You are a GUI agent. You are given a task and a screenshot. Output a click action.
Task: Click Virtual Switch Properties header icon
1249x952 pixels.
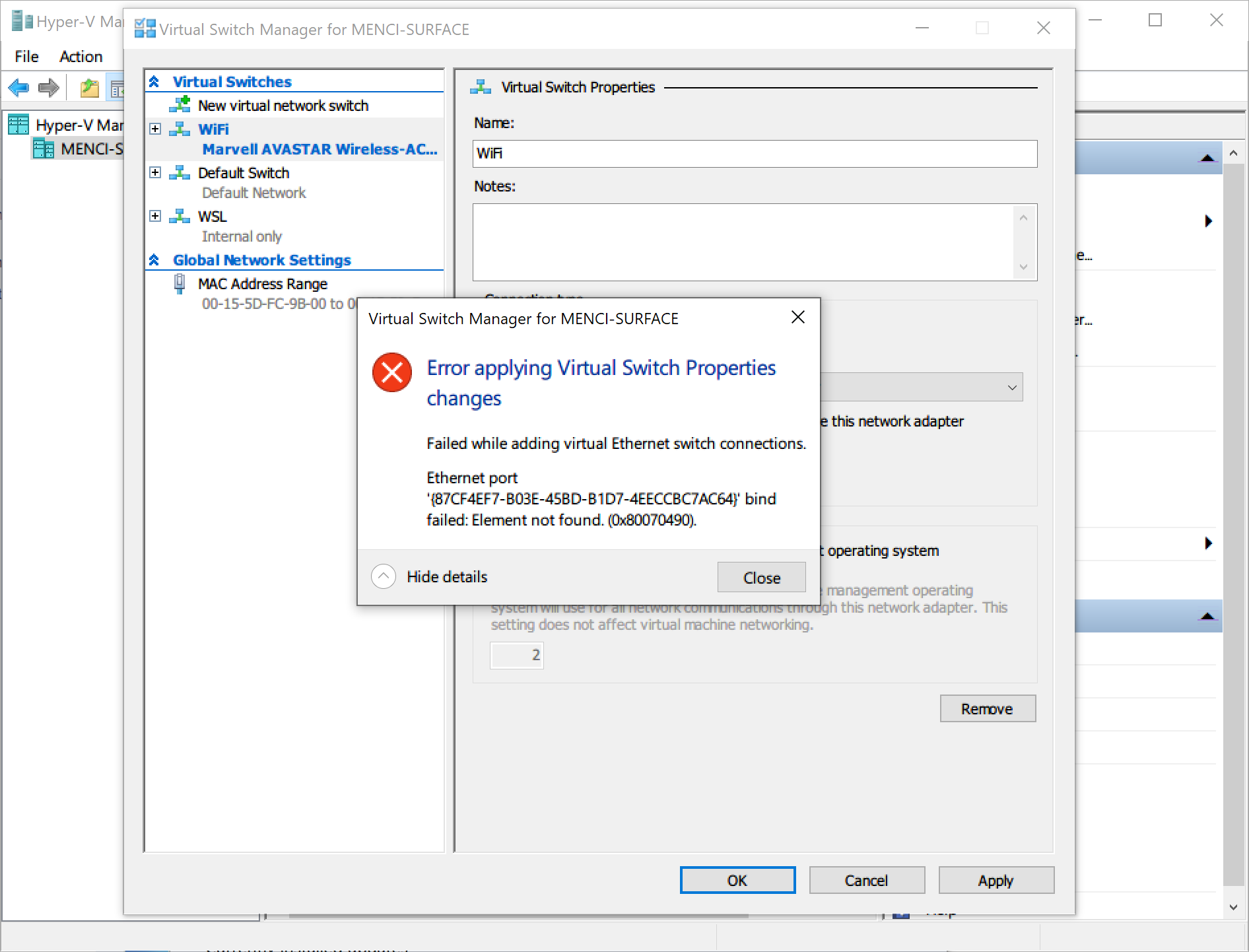tap(481, 87)
